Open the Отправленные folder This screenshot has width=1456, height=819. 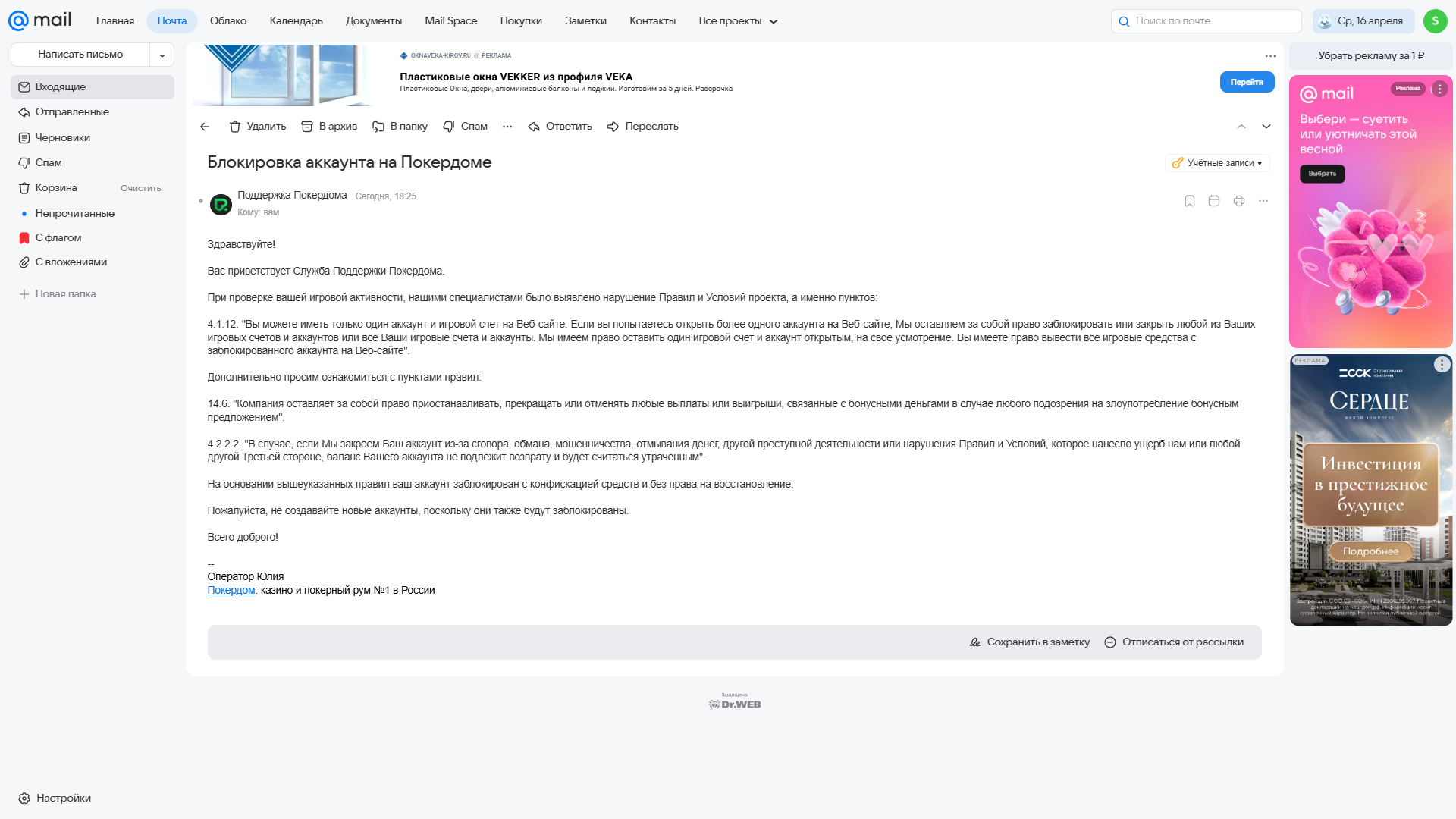pyautogui.click(x=93, y=112)
